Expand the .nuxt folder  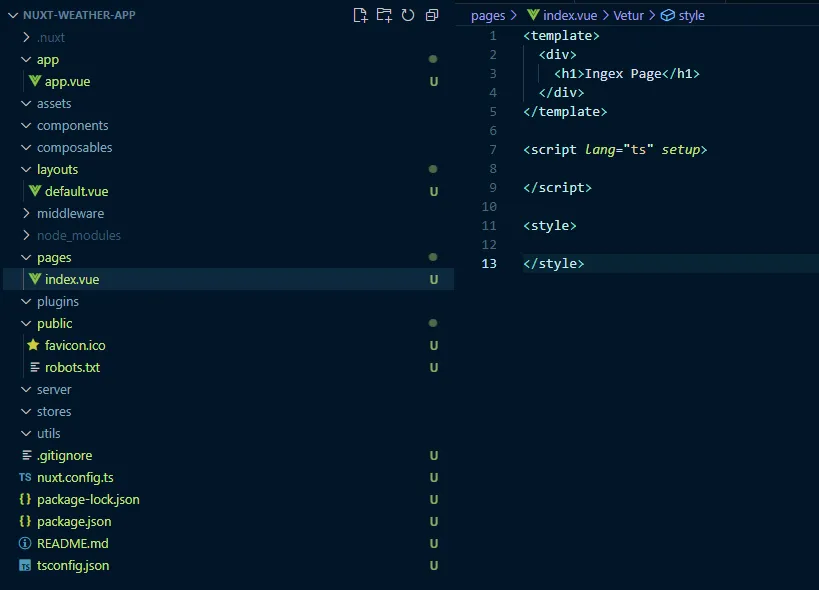[x=26, y=37]
